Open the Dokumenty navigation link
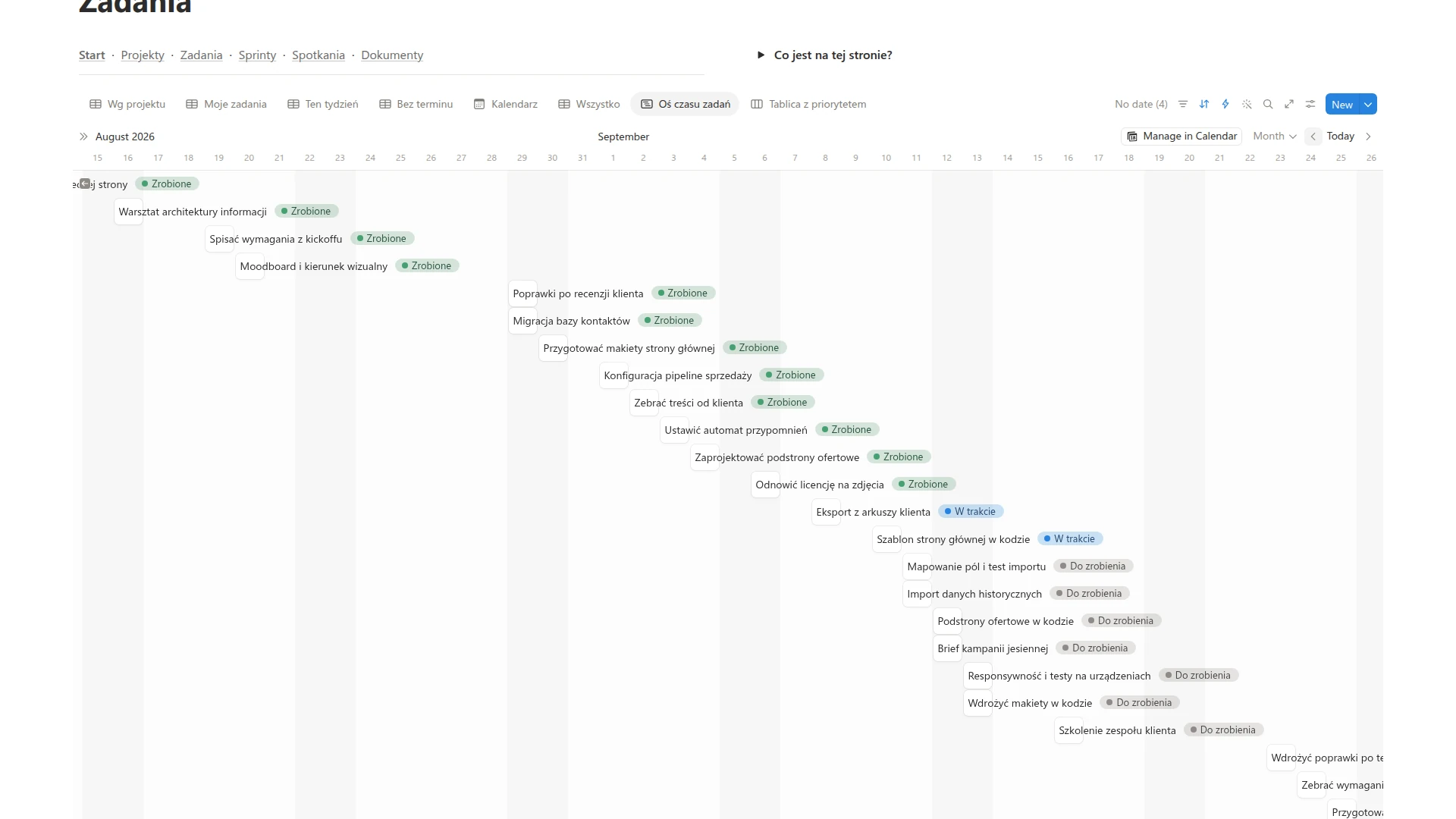 [392, 55]
